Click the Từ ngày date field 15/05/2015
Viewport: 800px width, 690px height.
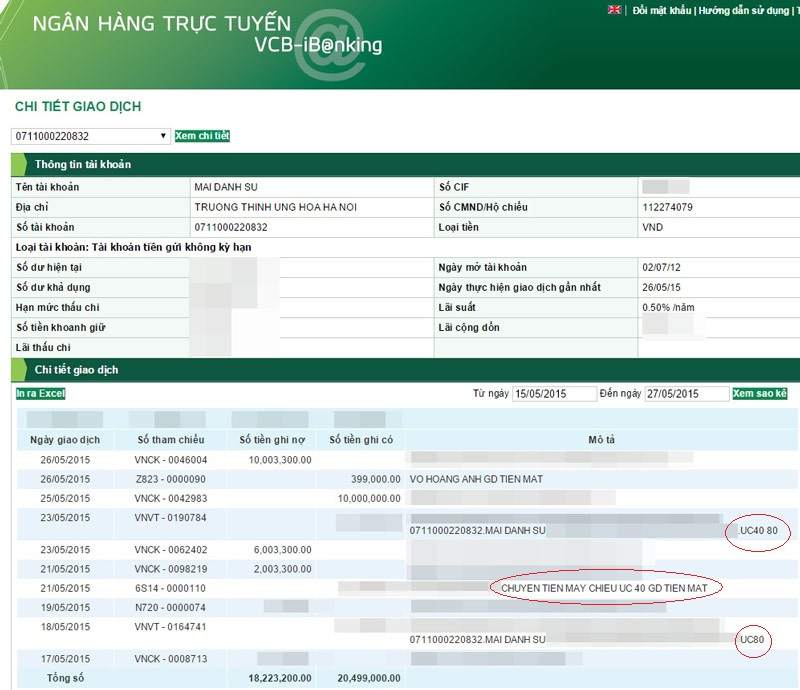[x=554, y=393]
